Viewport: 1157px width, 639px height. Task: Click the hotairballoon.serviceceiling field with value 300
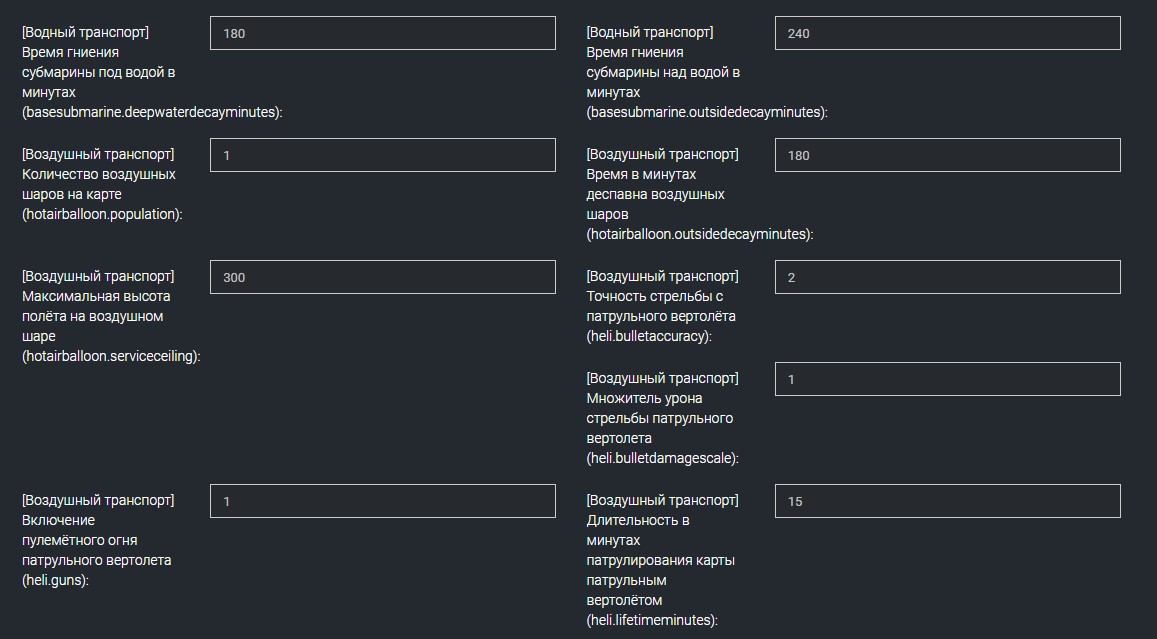point(383,276)
